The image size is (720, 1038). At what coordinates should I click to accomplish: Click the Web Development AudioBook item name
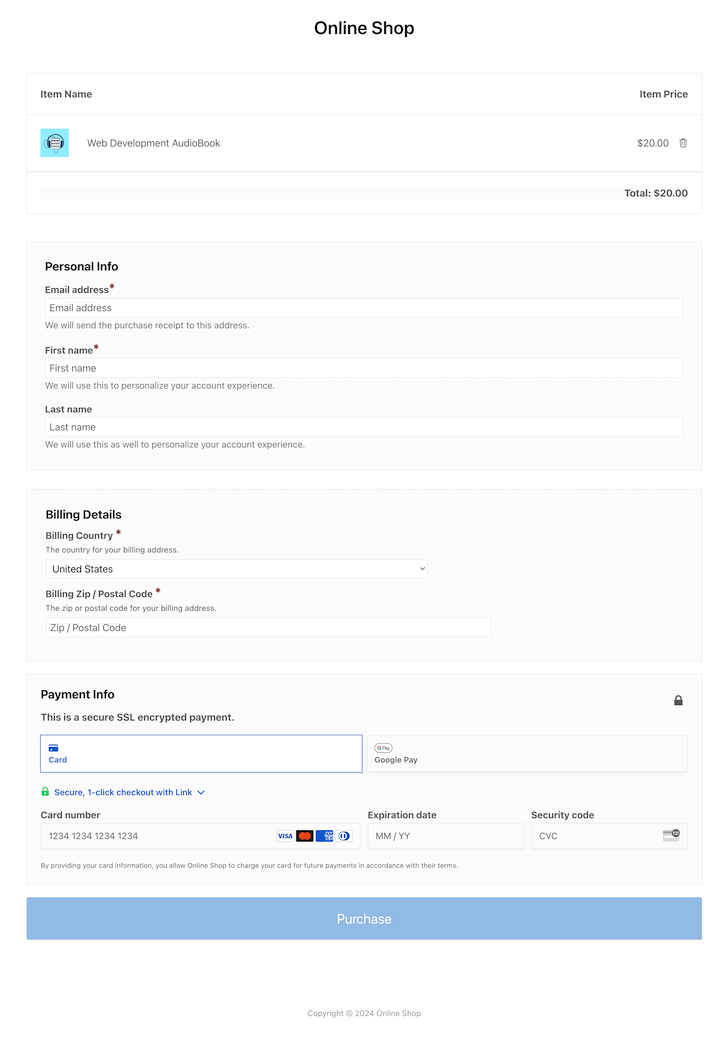153,143
